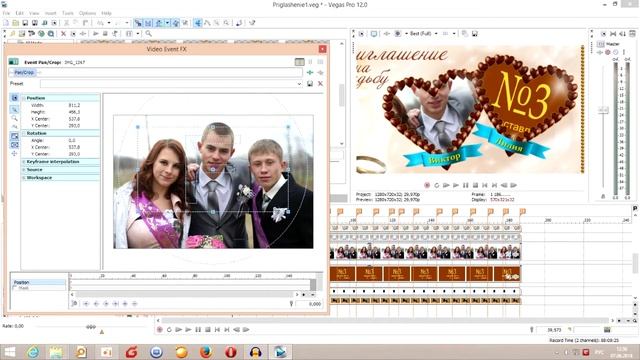This screenshot has height=360, width=640.
Task: Click the Windows Start button
Action: (x=9, y=352)
